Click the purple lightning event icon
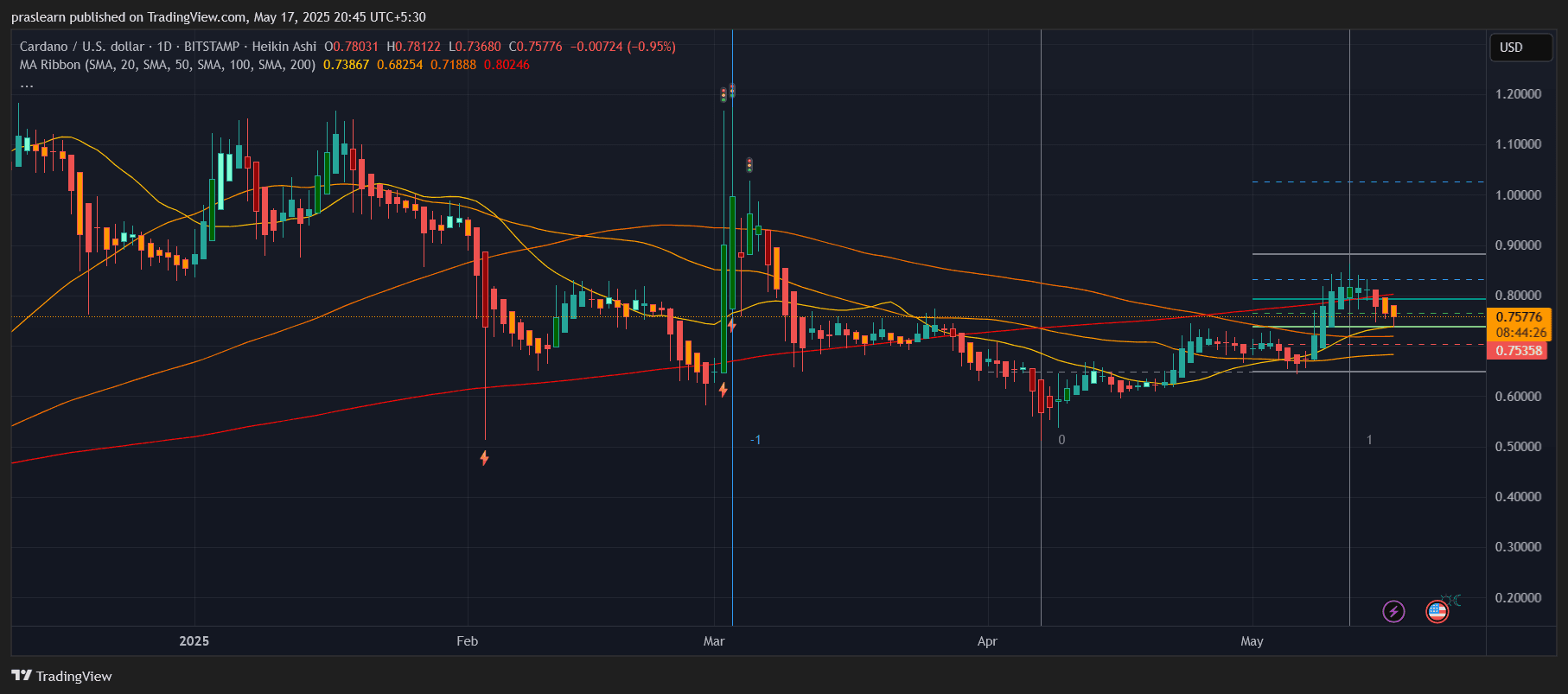Image resolution: width=1568 pixels, height=694 pixels. (x=1393, y=612)
